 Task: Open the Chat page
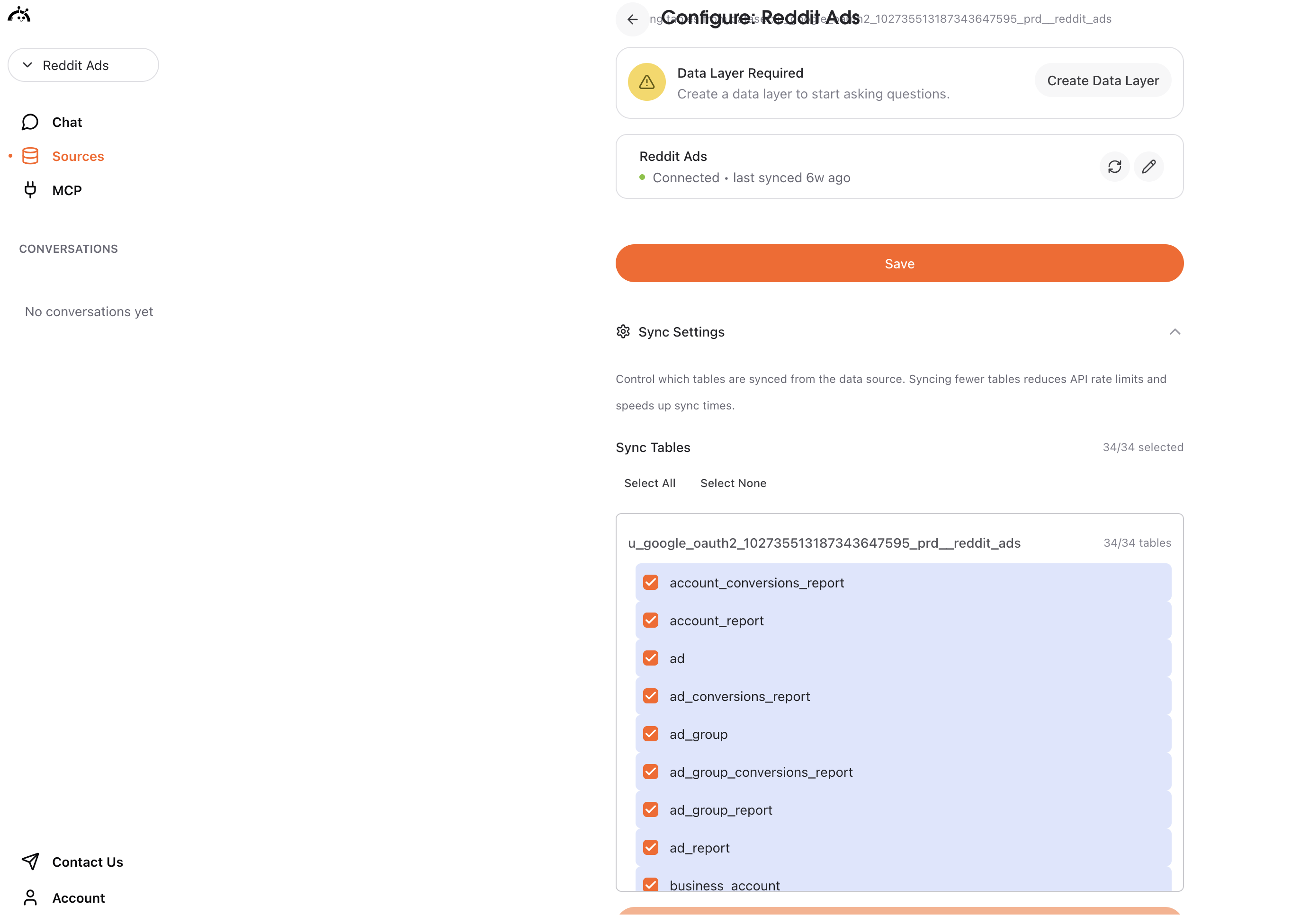(x=67, y=122)
